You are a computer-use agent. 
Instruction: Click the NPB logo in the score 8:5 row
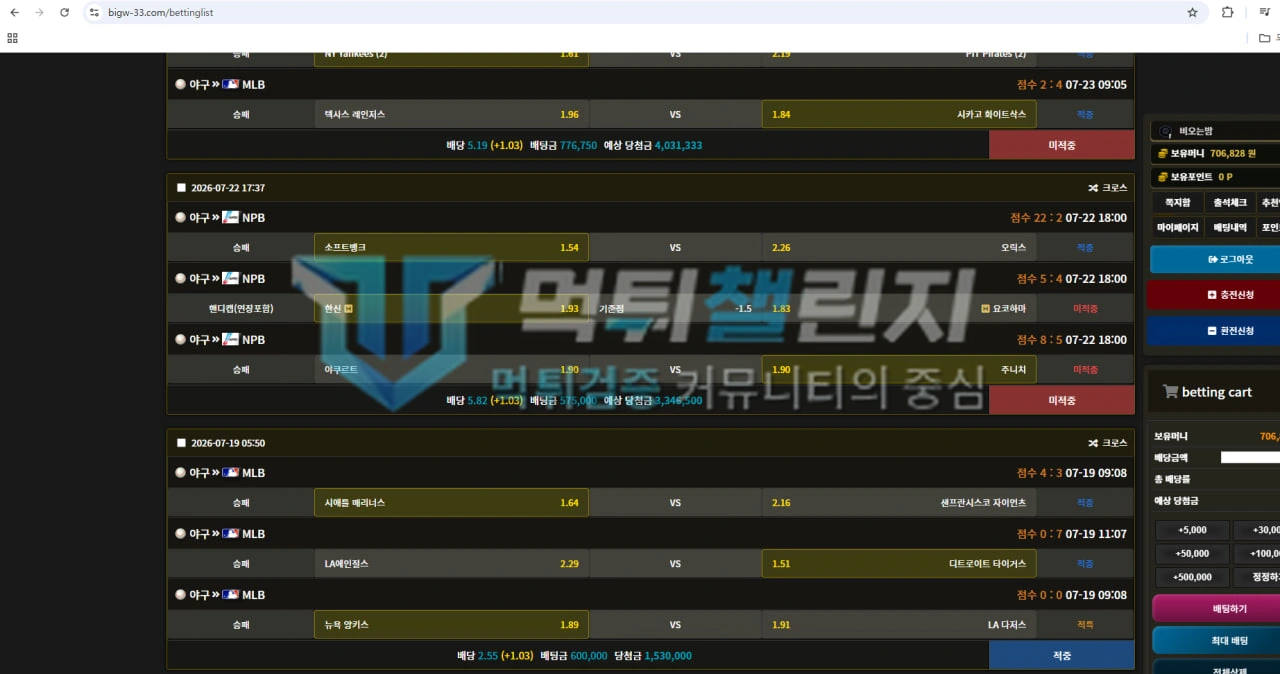[230, 340]
